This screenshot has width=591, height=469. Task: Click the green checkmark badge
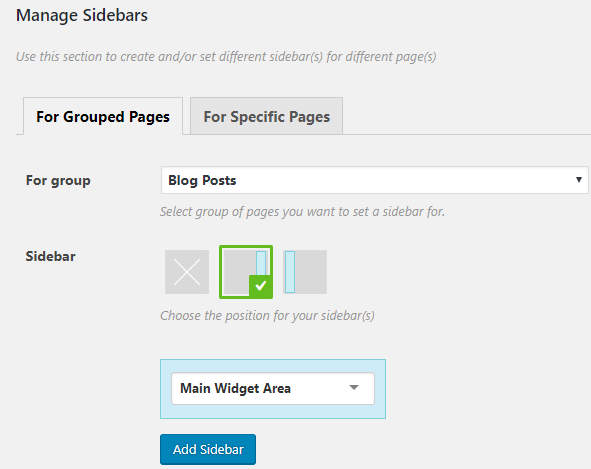point(260,287)
